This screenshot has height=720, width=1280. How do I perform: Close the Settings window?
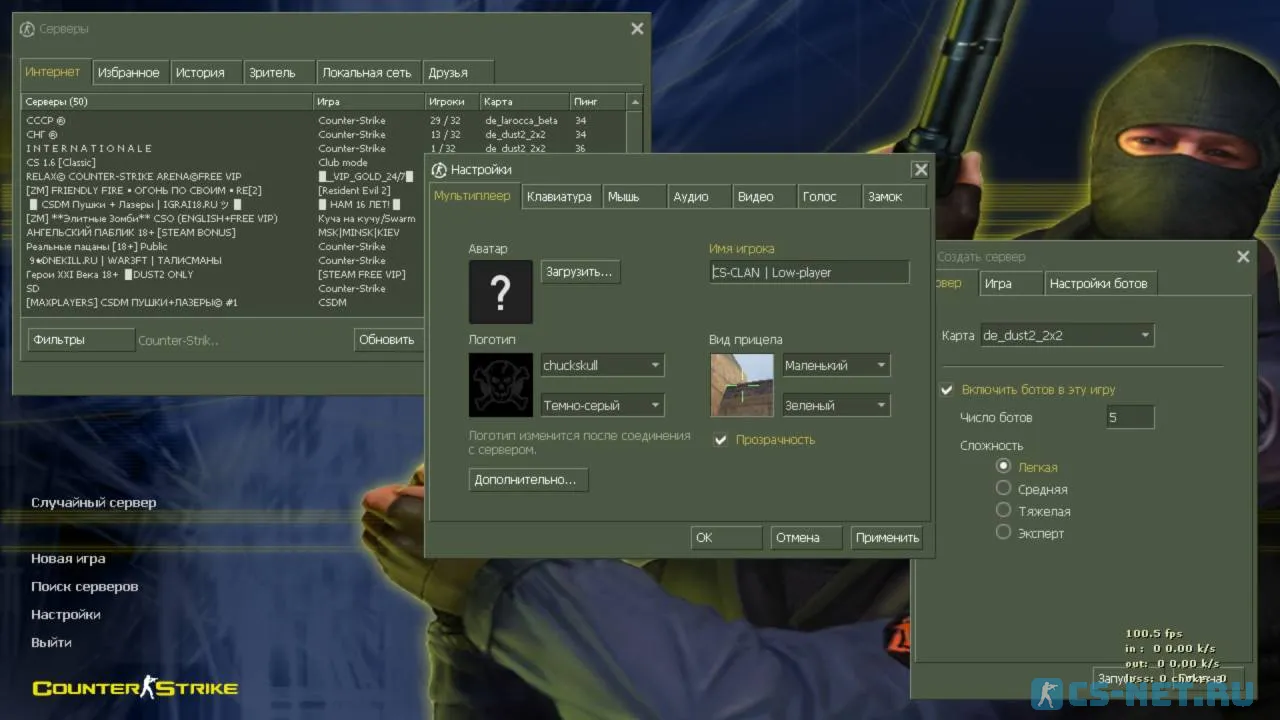(x=921, y=170)
